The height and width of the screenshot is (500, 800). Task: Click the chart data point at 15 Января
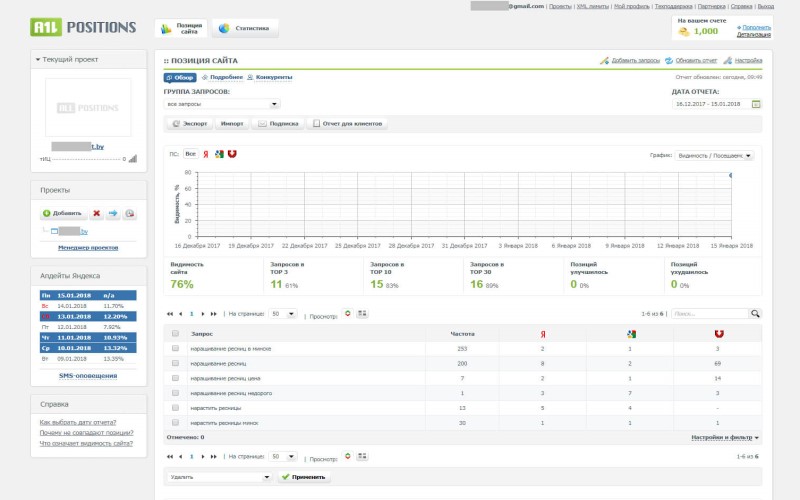731,176
